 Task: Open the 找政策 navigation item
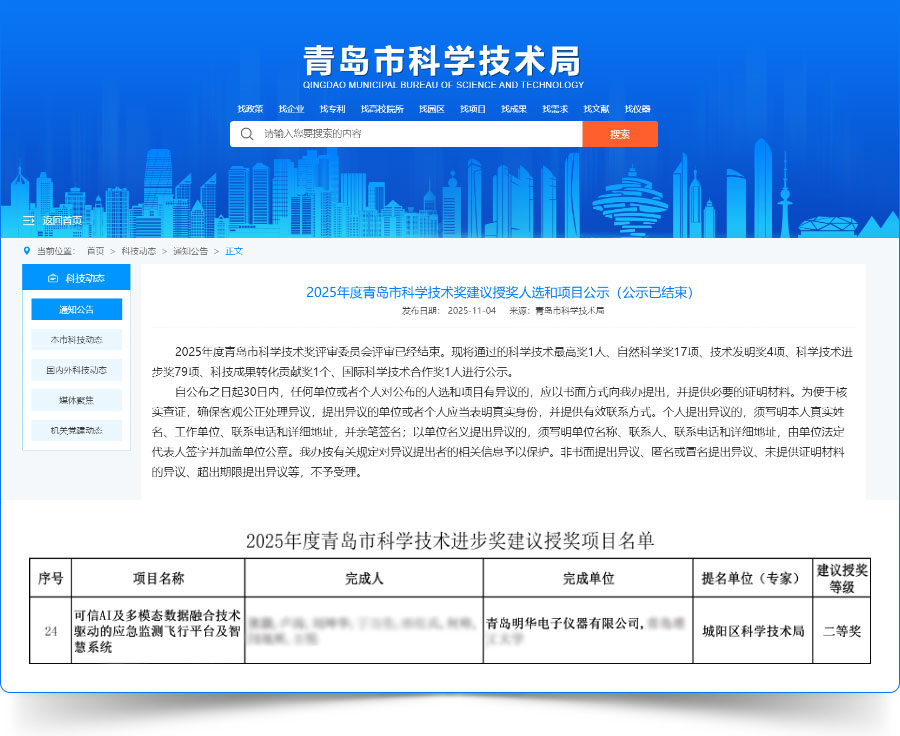(x=250, y=109)
